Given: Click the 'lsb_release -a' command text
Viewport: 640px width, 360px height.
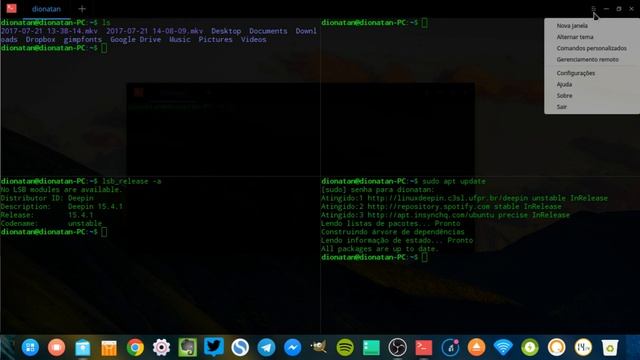Looking at the screenshot, I should [x=131, y=181].
